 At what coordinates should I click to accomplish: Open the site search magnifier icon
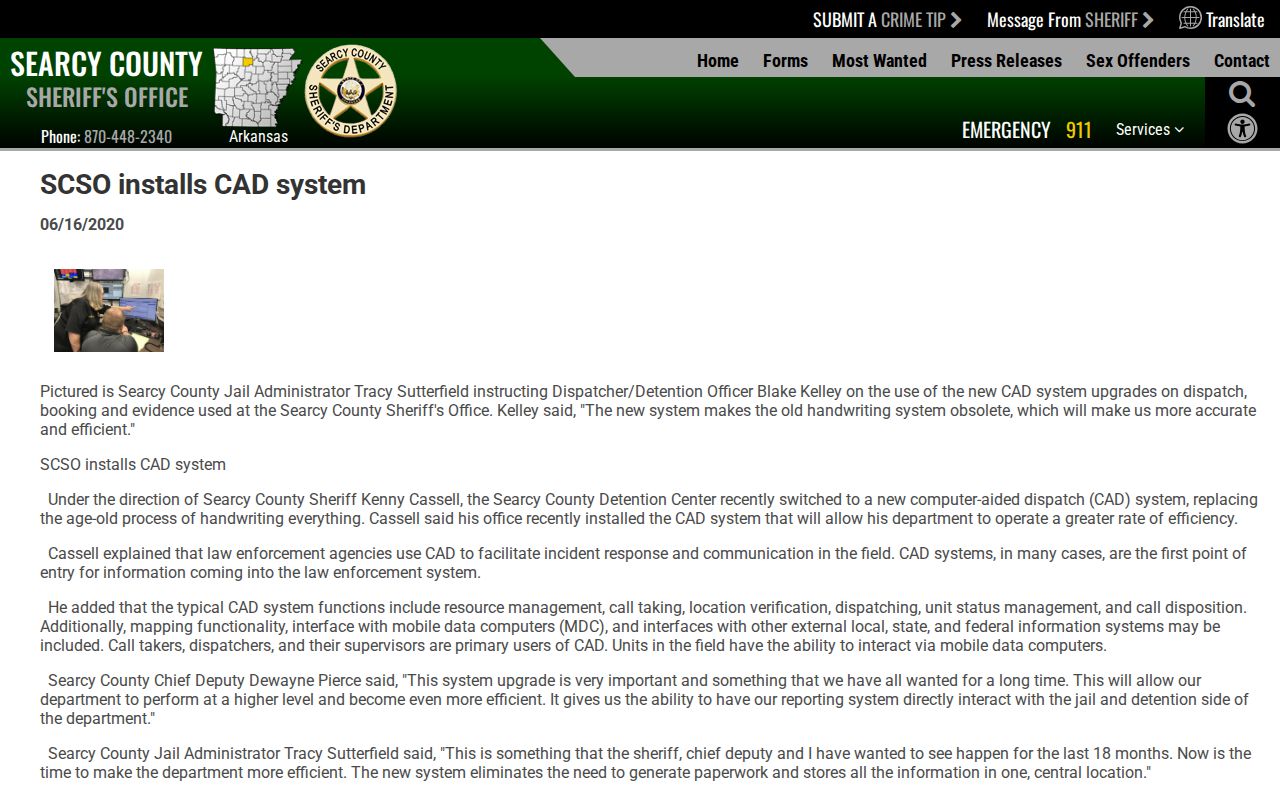(1242, 95)
